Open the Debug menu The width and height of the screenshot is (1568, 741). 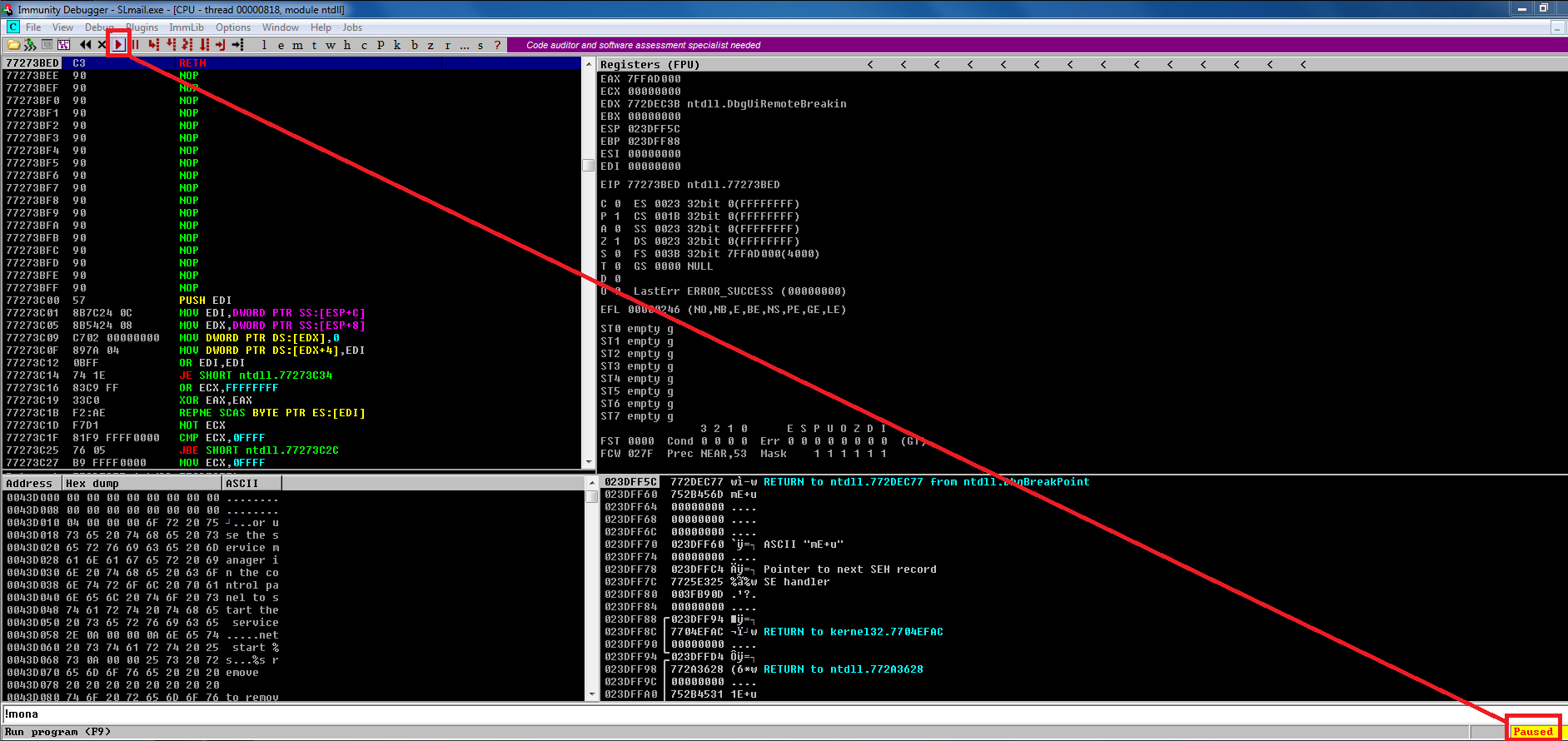coord(99,27)
